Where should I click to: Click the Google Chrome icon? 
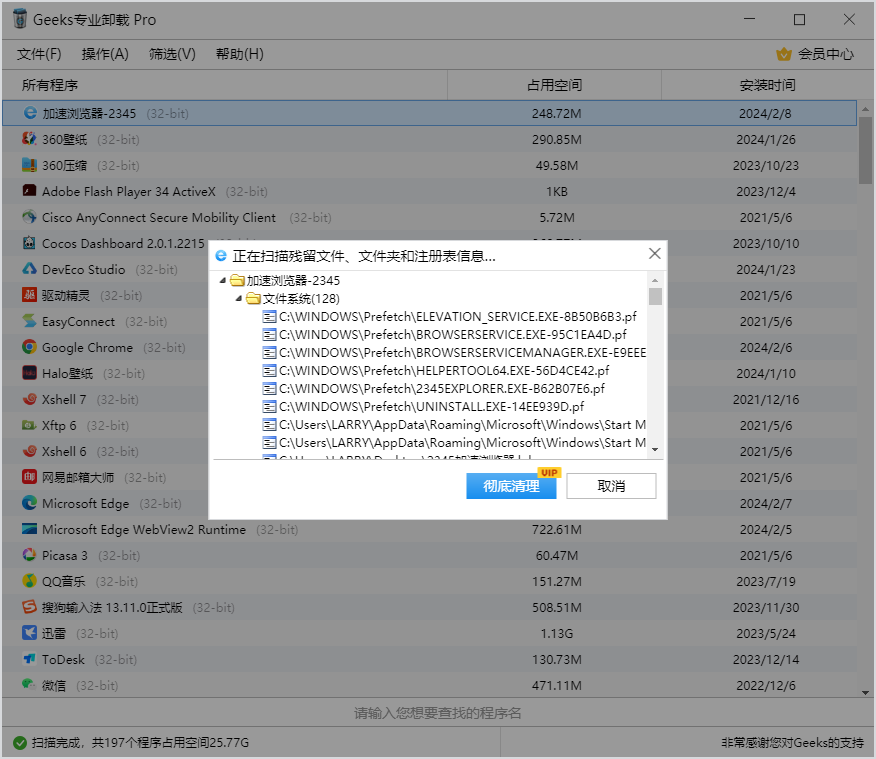click(29, 347)
